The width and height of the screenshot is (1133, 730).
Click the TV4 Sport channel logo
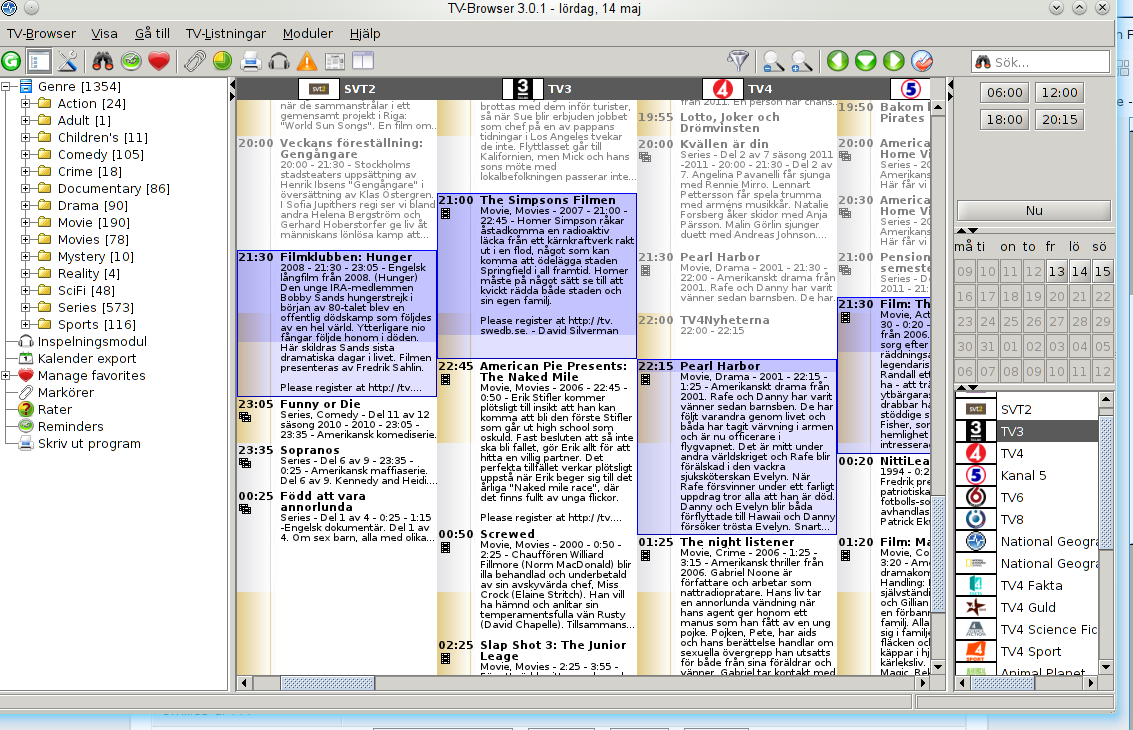[975, 651]
